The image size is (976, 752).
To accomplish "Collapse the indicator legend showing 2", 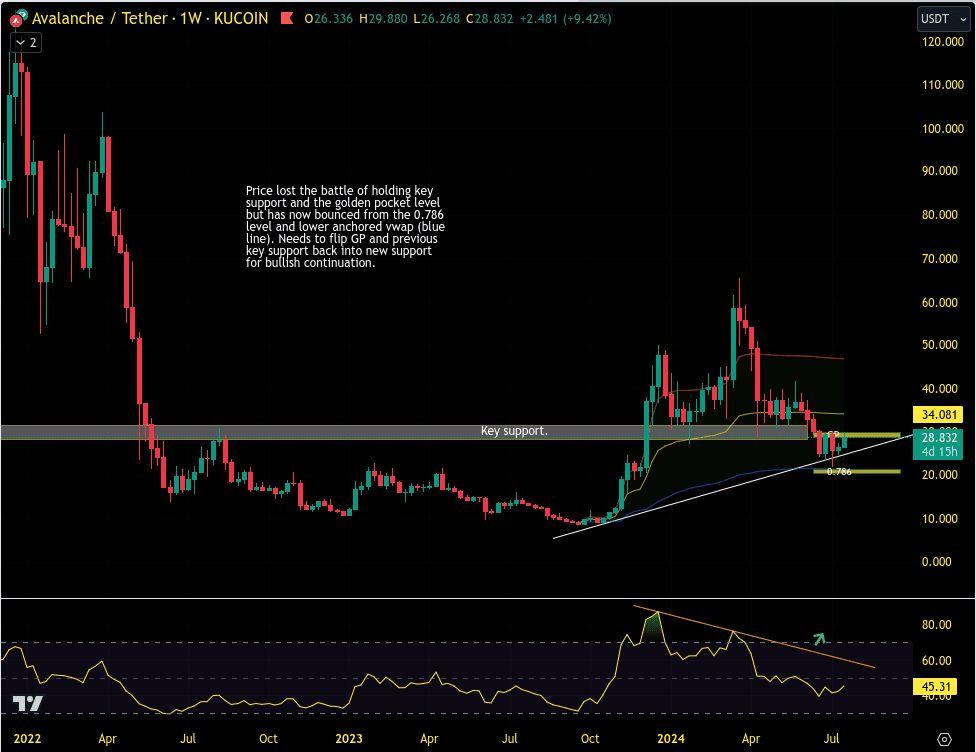I will 26,43.
